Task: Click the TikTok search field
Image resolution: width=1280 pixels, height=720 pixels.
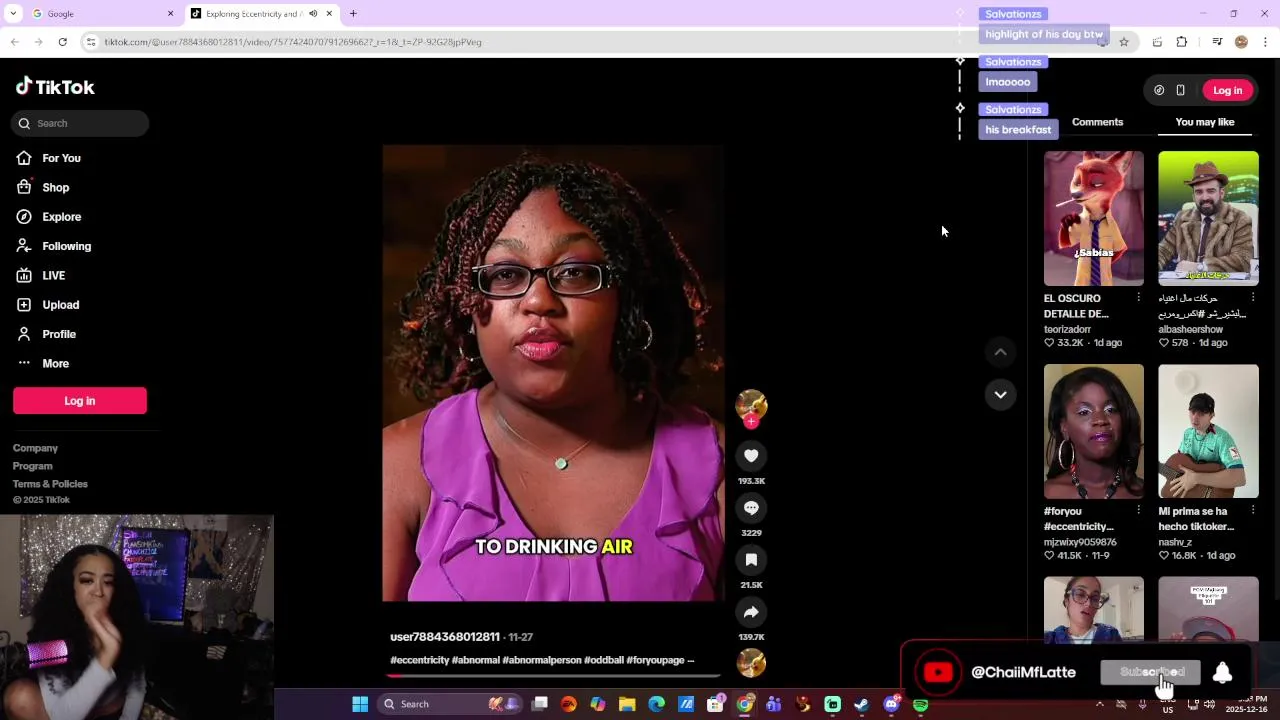Action: coord(81,123)
